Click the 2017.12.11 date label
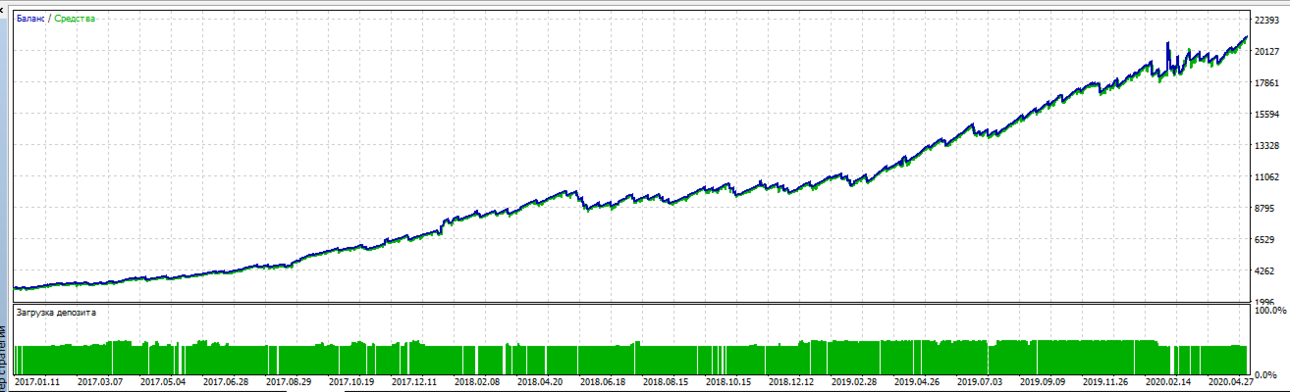The width and height of the screenshot is (1290, 392). click(414, 382)
